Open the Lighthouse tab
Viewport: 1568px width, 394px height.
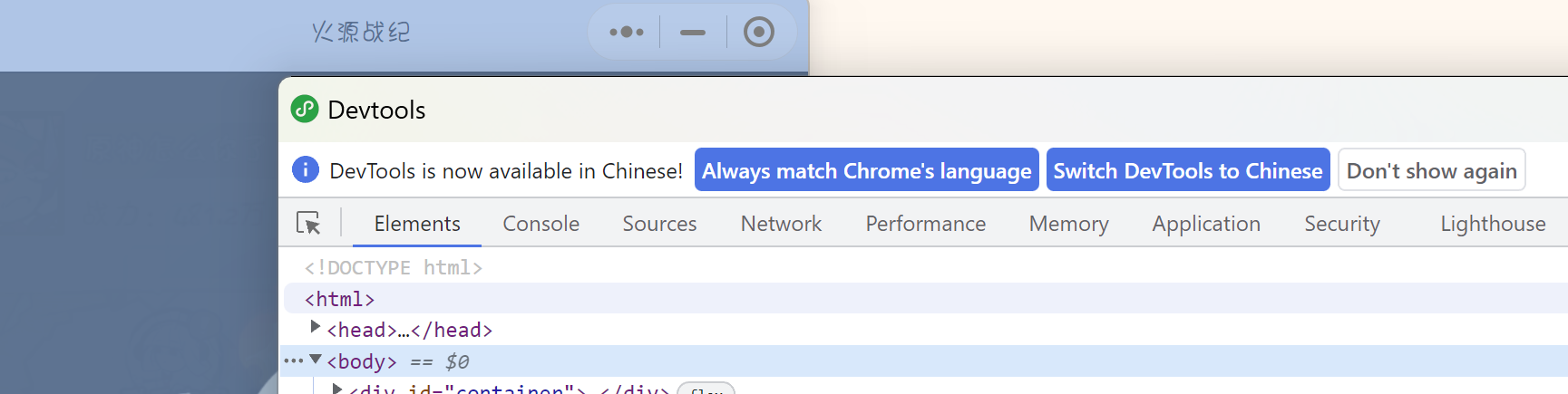pos(1493,224)
